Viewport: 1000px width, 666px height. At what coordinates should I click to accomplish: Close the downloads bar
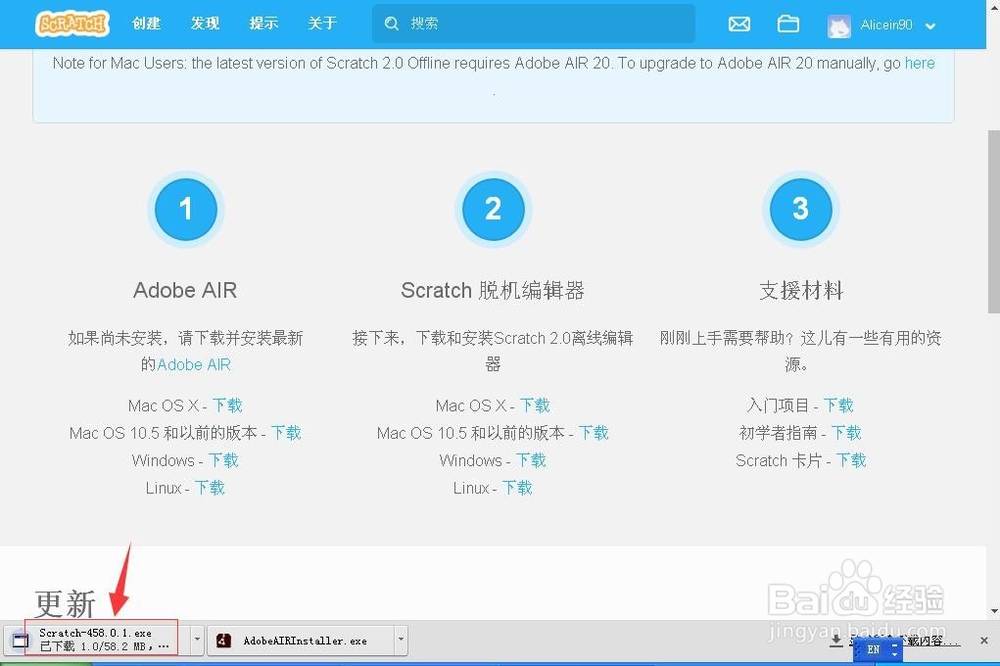(984, 640)
